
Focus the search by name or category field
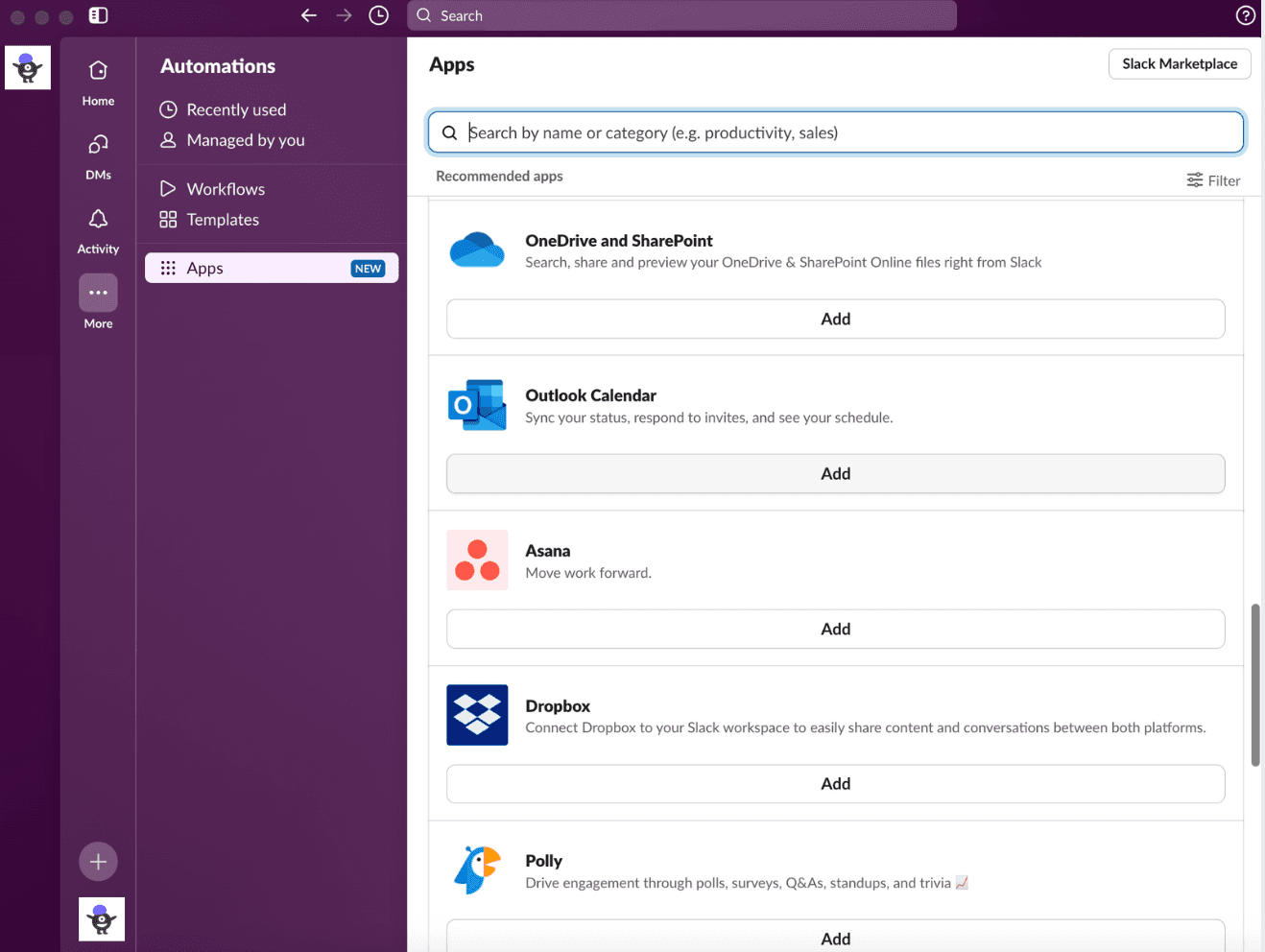pos(836,132)
